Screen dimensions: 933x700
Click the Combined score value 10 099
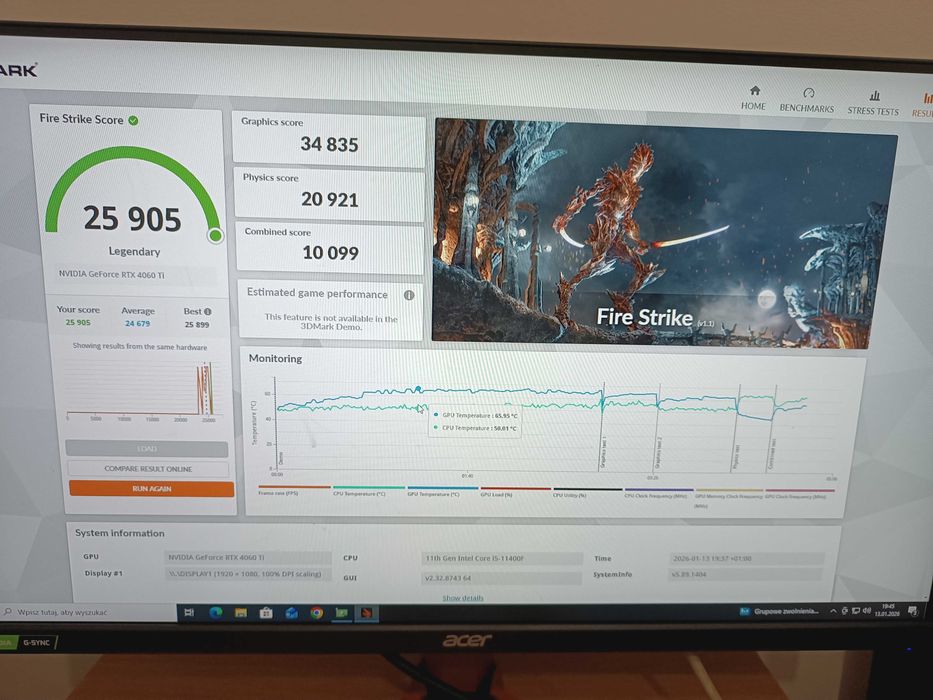[330, 252]
